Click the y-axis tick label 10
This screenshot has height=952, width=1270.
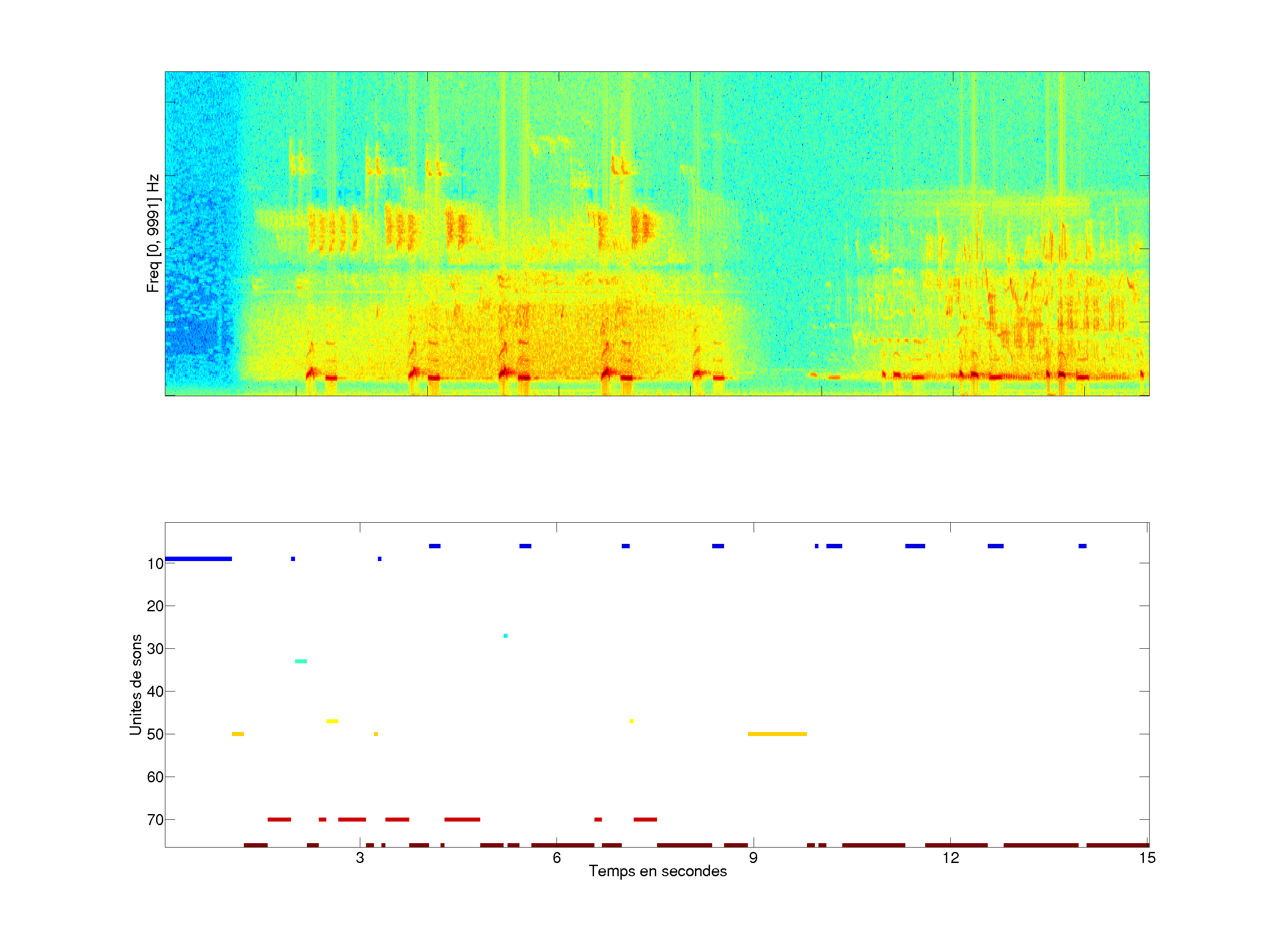[155, 564]
